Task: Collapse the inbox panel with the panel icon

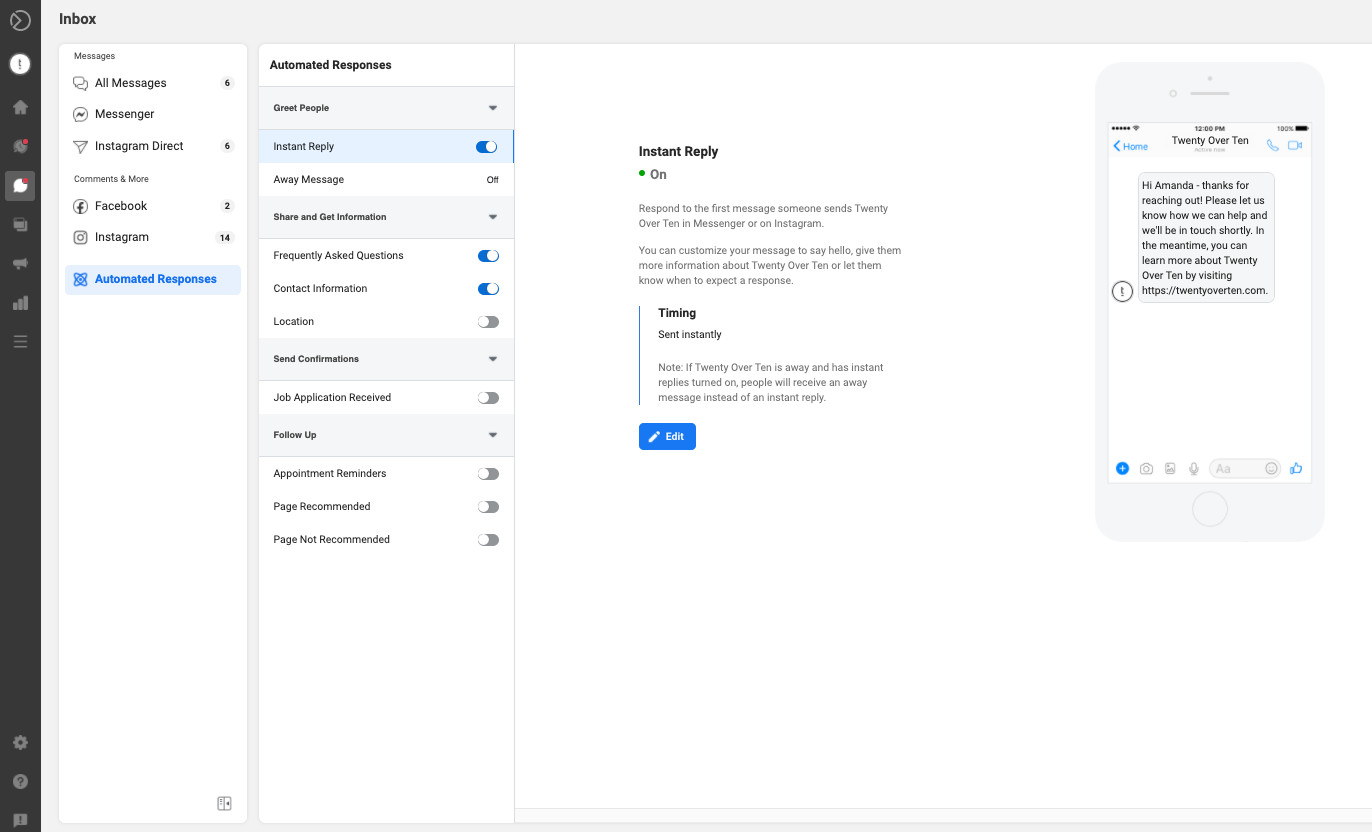Action: (224, 803)
